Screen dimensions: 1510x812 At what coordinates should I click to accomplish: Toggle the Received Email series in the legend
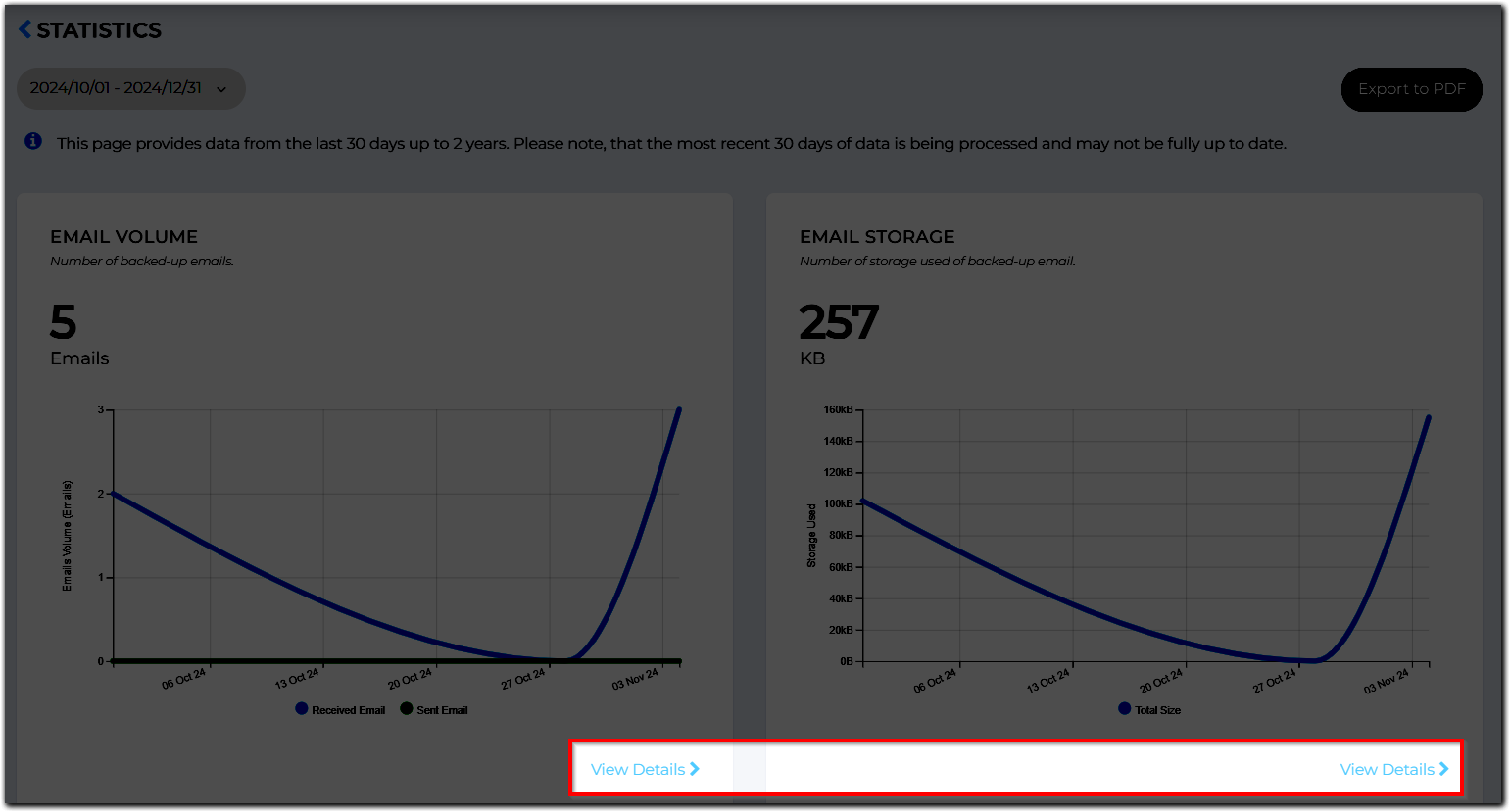click(339, 708)
